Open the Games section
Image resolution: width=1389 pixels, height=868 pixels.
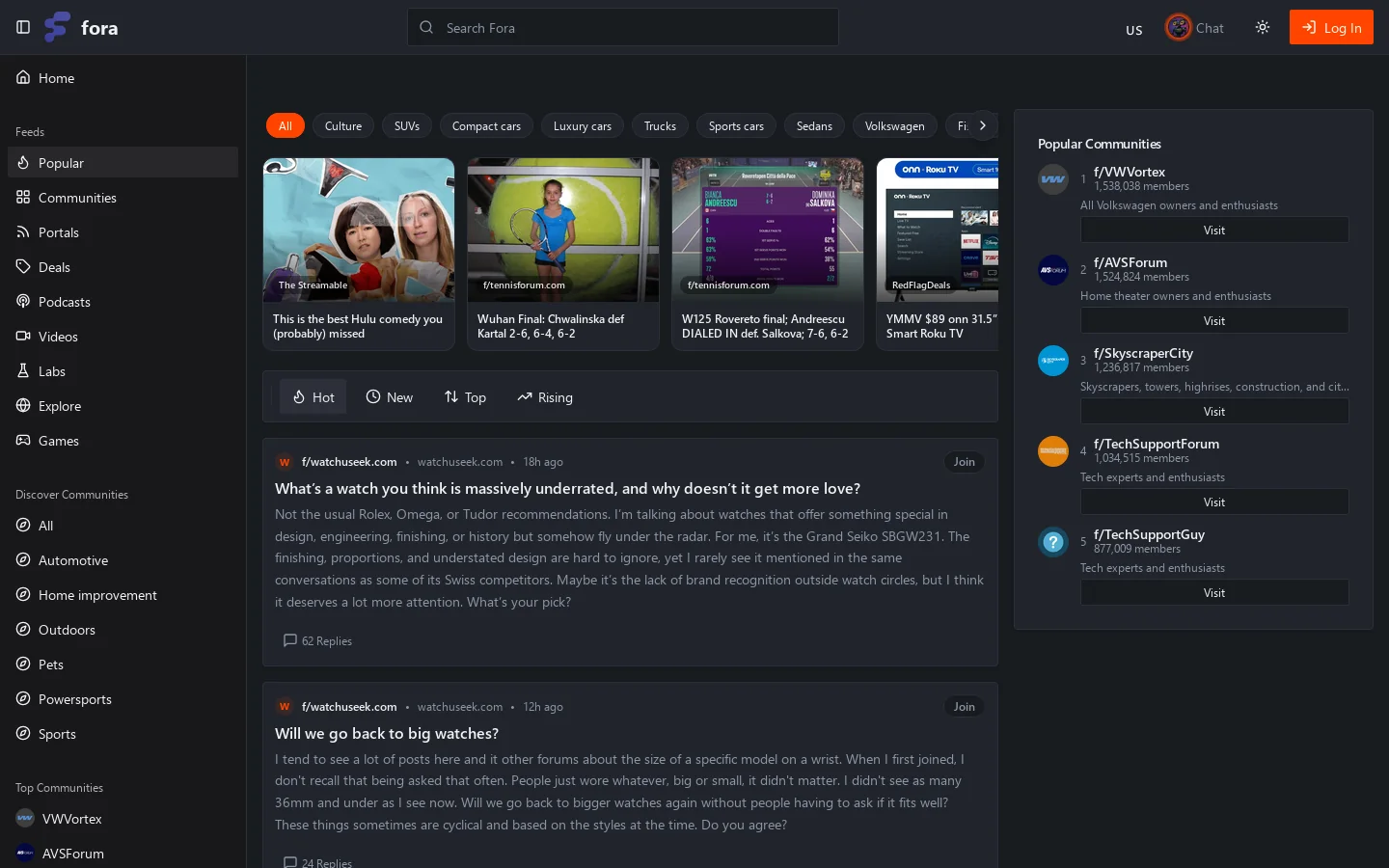(123, 440)
